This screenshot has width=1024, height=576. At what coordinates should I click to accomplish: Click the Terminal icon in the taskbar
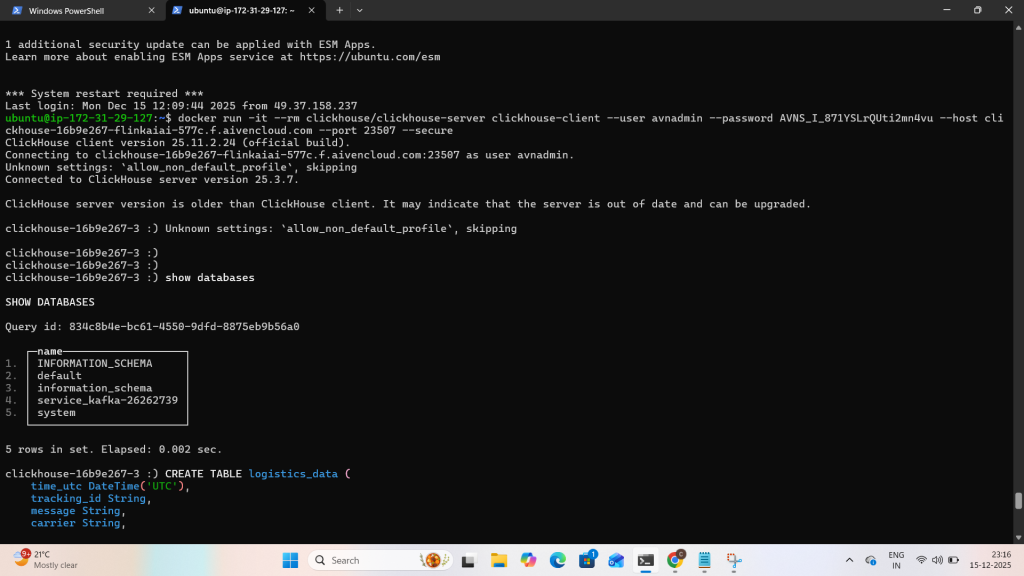pyautogui.click(x=646, y=560)
